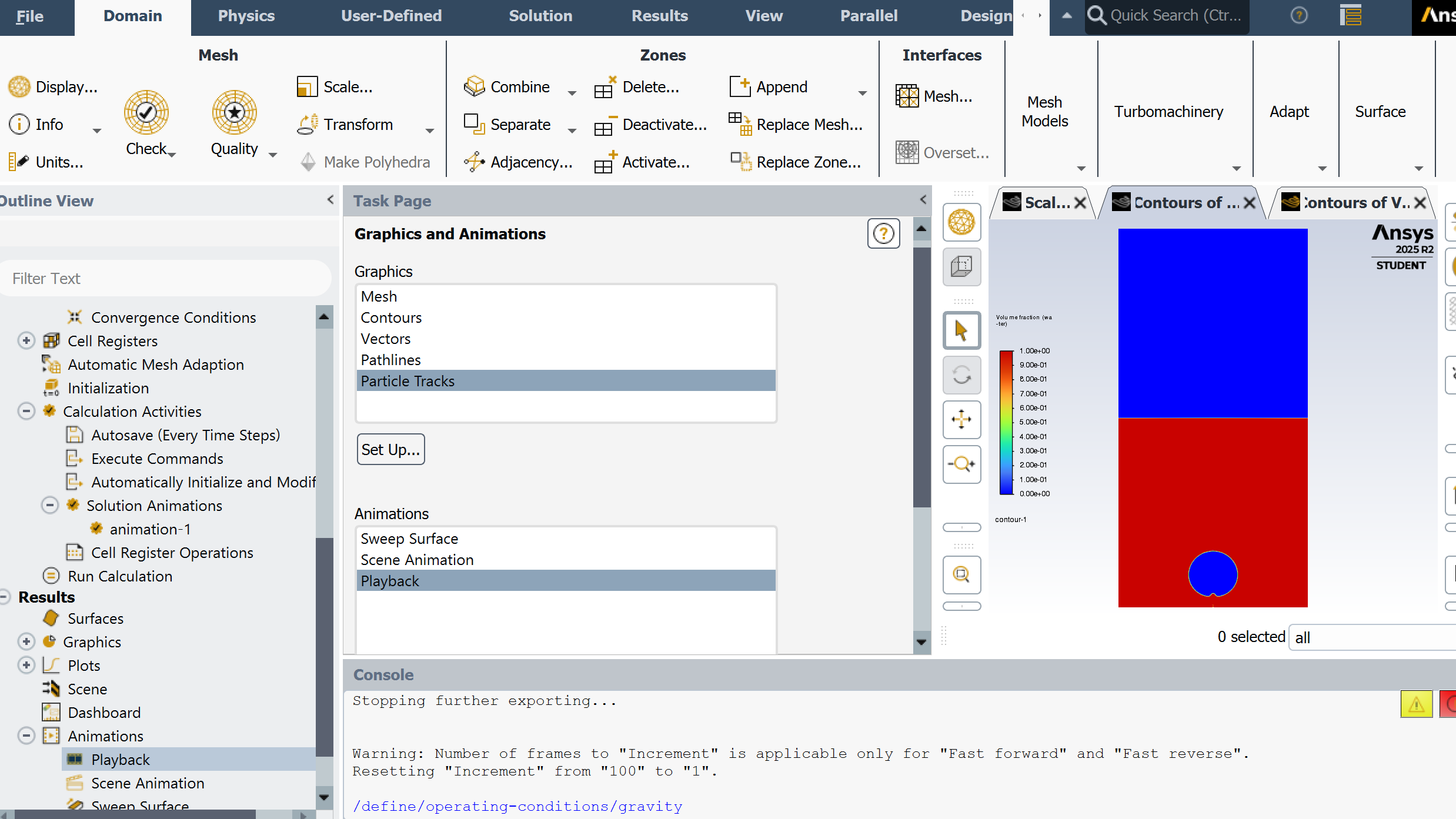
Task: Collapse the Calculation Activities tree node
Action: click(x=26, y=411)
